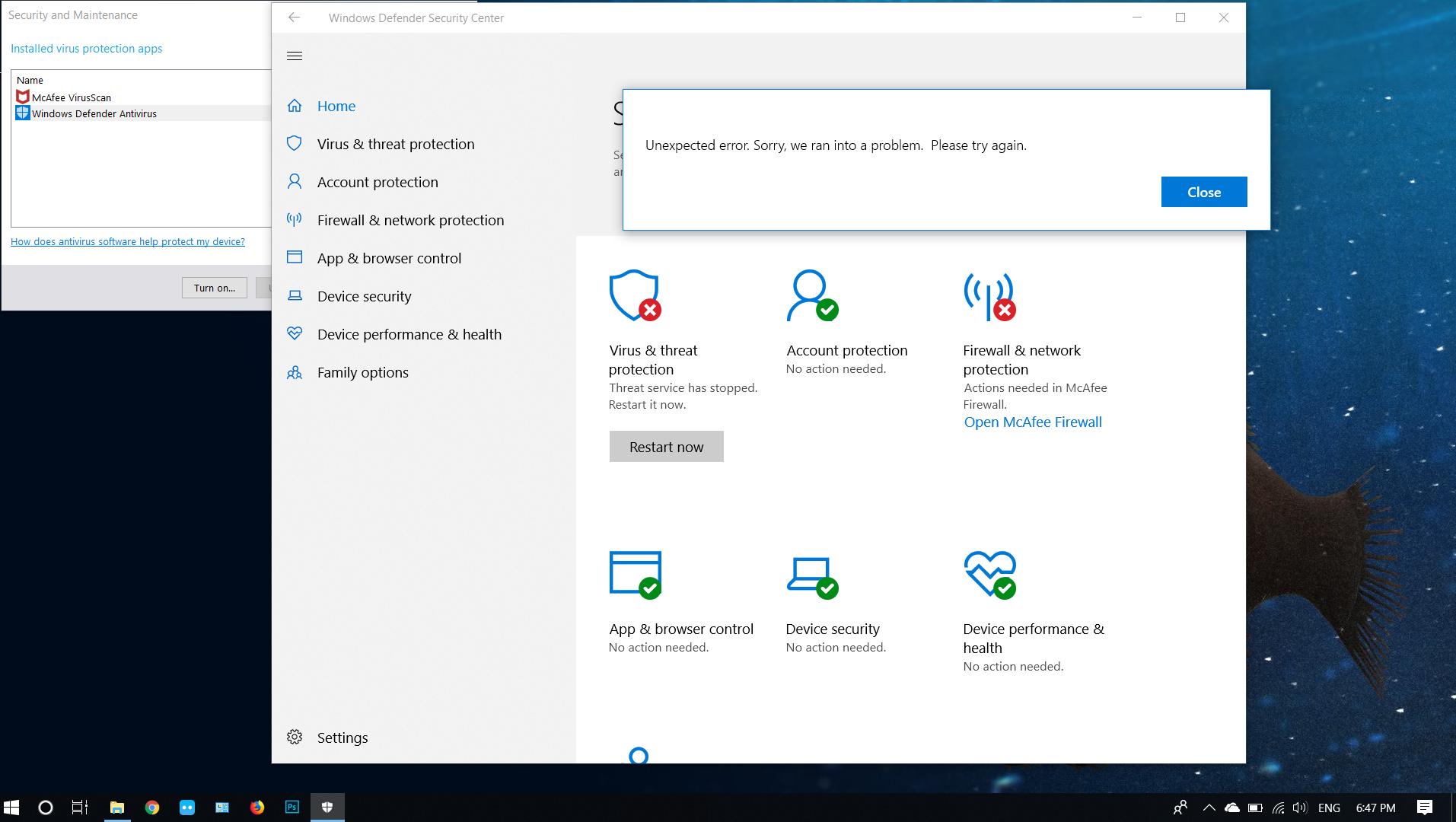Screen dimensions: 1456x822
Task: Click the App & browser control tile title
Action: tap(681, 629)
